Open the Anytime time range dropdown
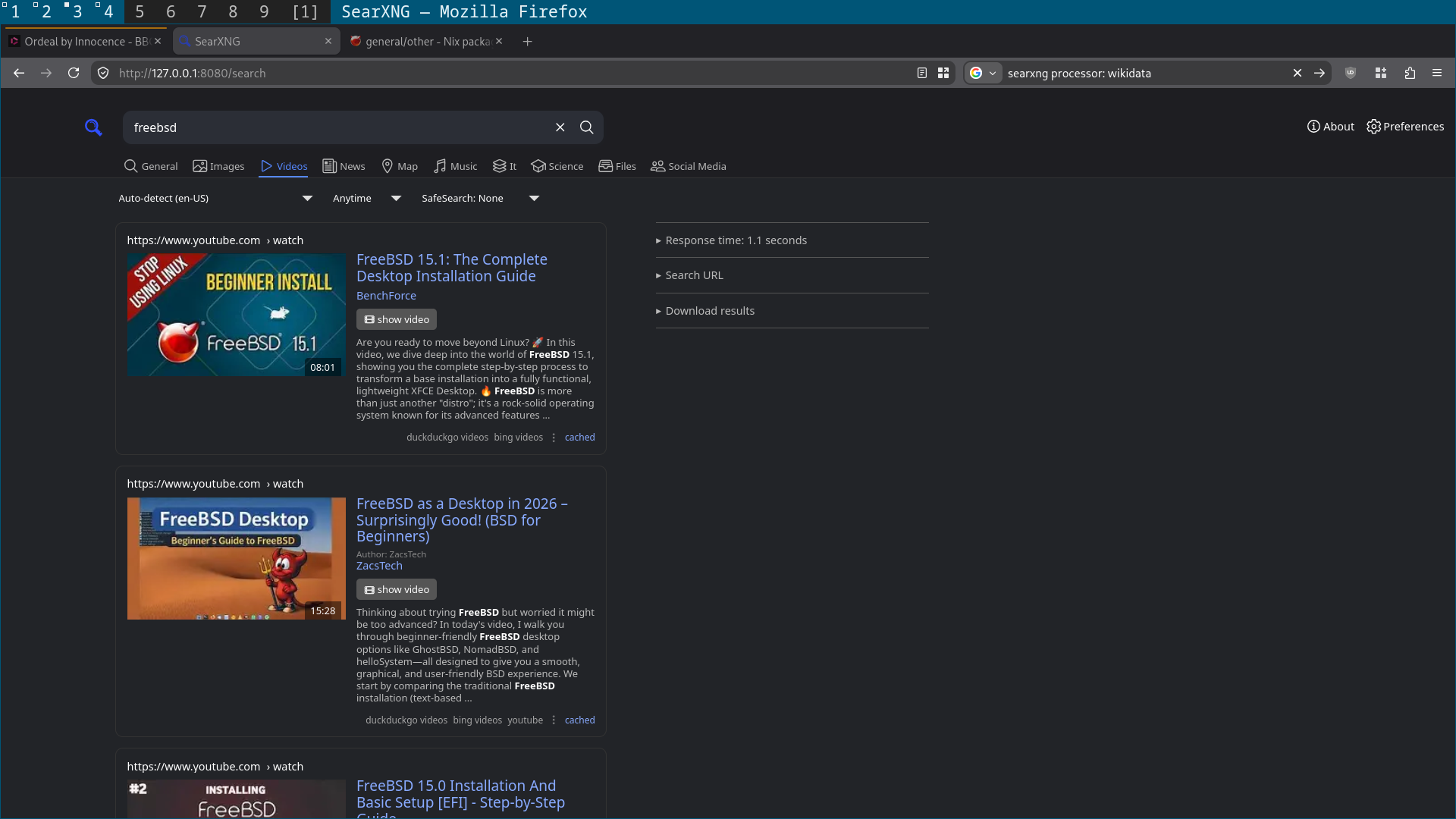 click(368, 198)
